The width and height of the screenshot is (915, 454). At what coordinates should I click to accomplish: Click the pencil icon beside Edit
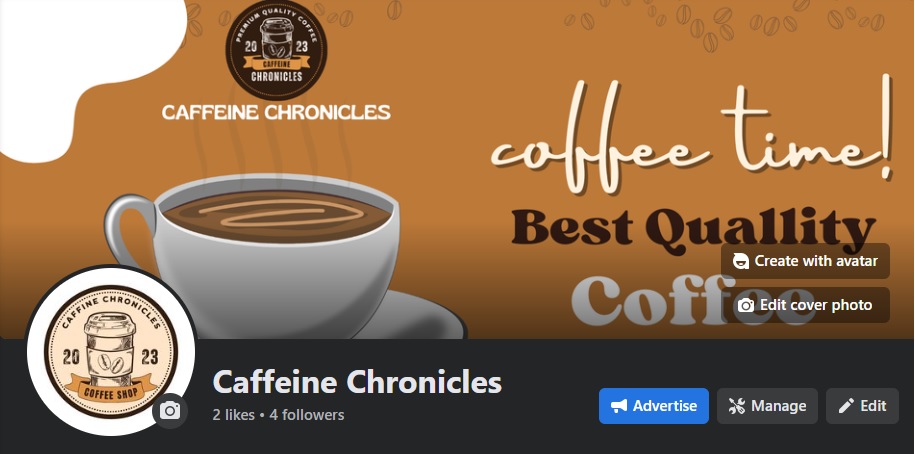846,406
